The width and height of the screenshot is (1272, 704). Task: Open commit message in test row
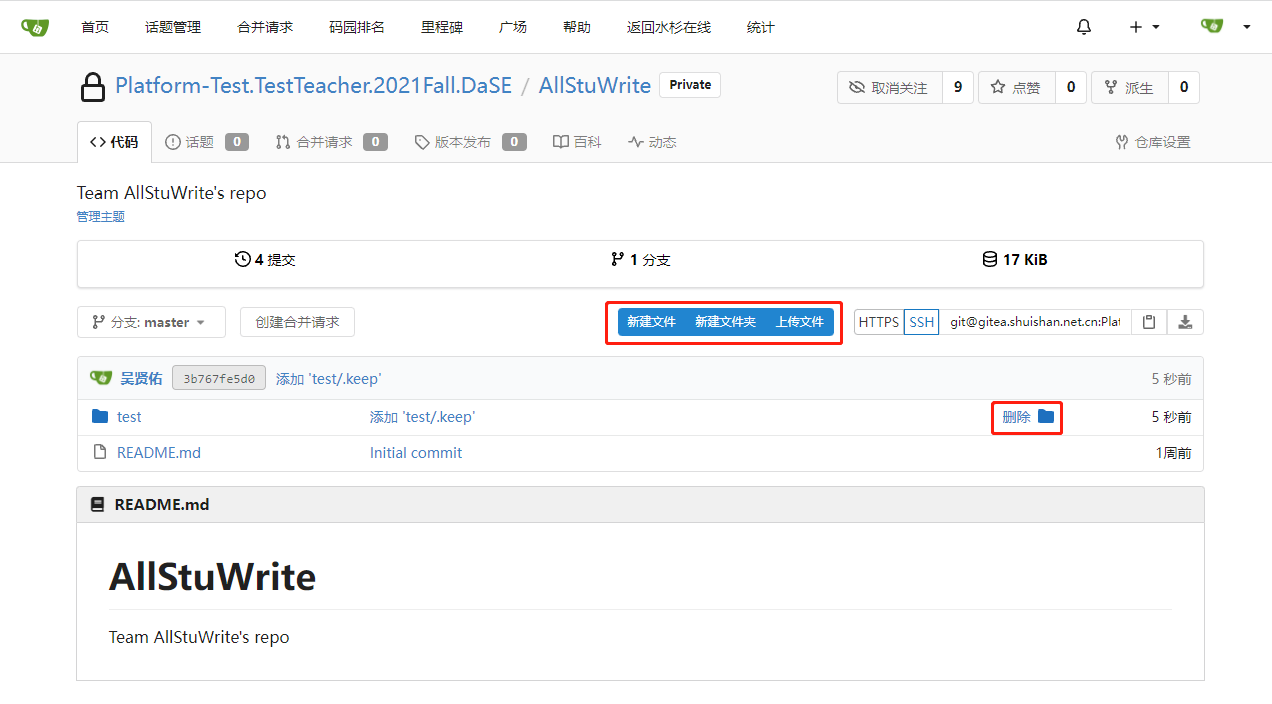click(x=422, y=417)
